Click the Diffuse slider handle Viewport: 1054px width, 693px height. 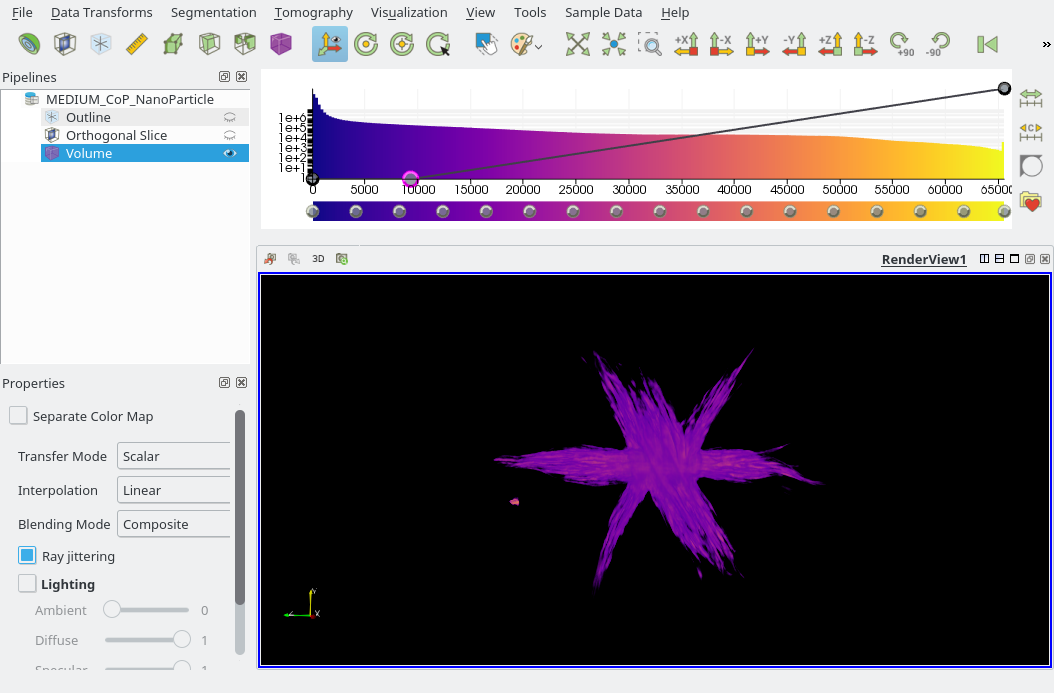181,639
